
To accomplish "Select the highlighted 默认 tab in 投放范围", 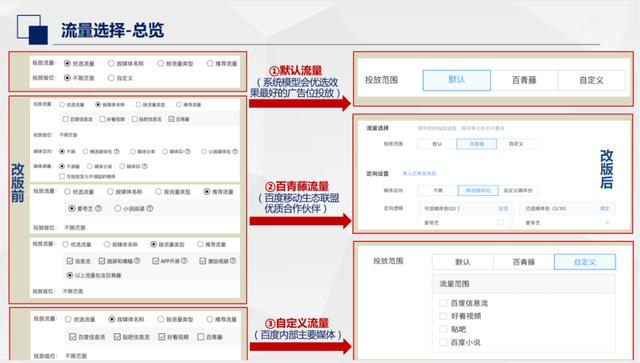I will pos(457,80).
